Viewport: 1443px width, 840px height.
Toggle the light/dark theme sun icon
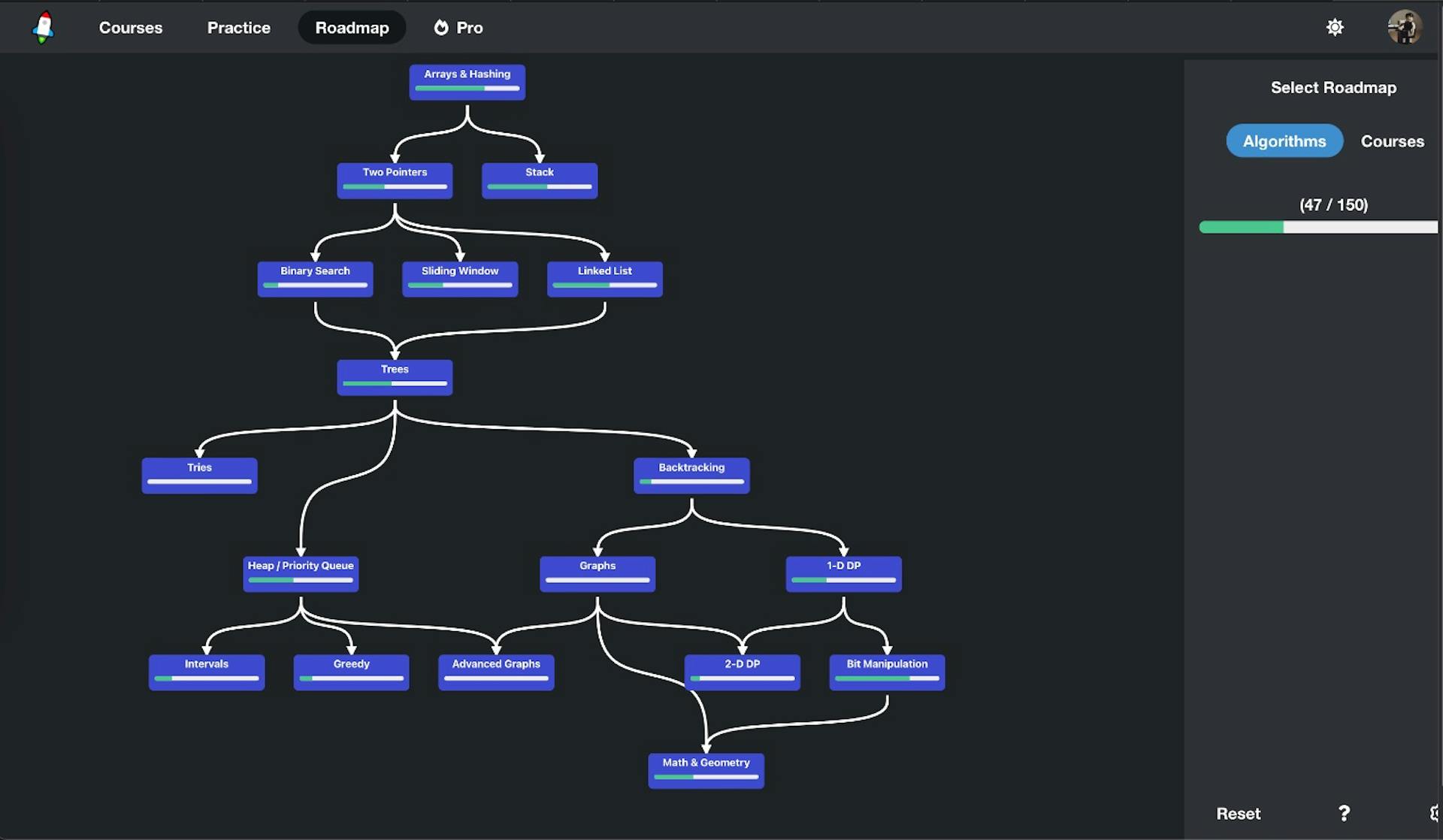(1335, 27)
